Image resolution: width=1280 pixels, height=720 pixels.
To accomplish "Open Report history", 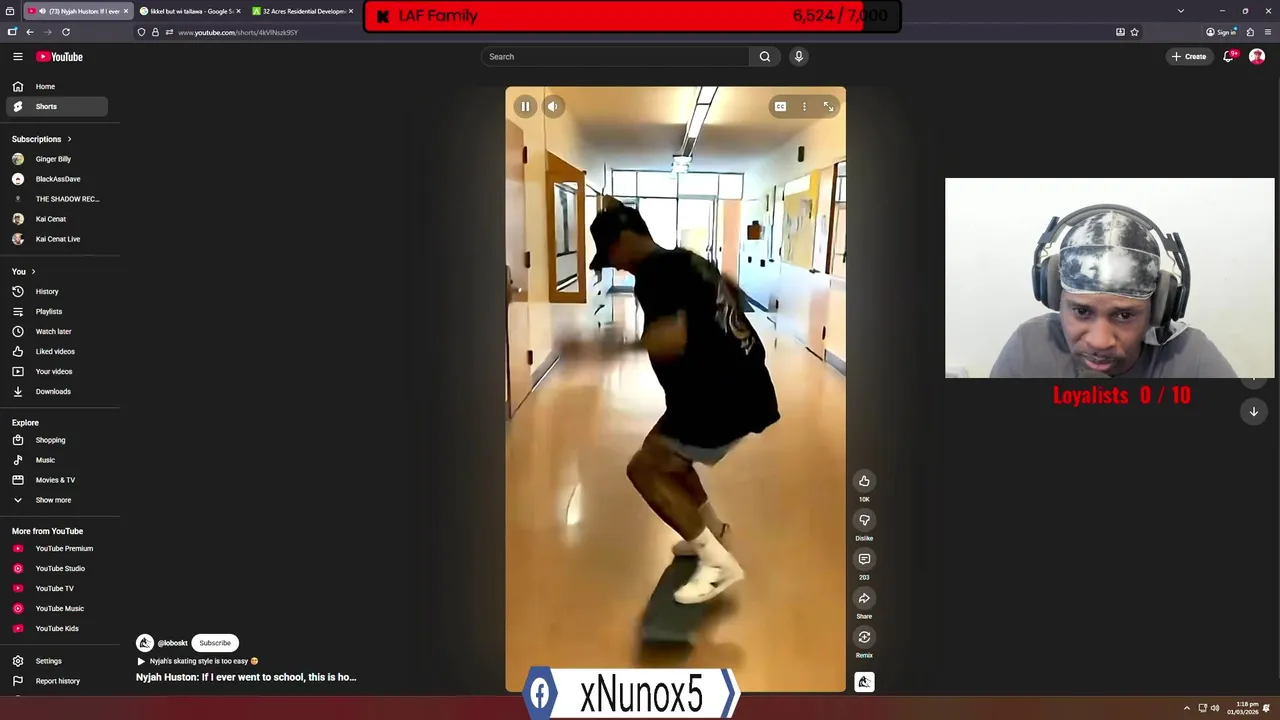I will coord(57,681).
